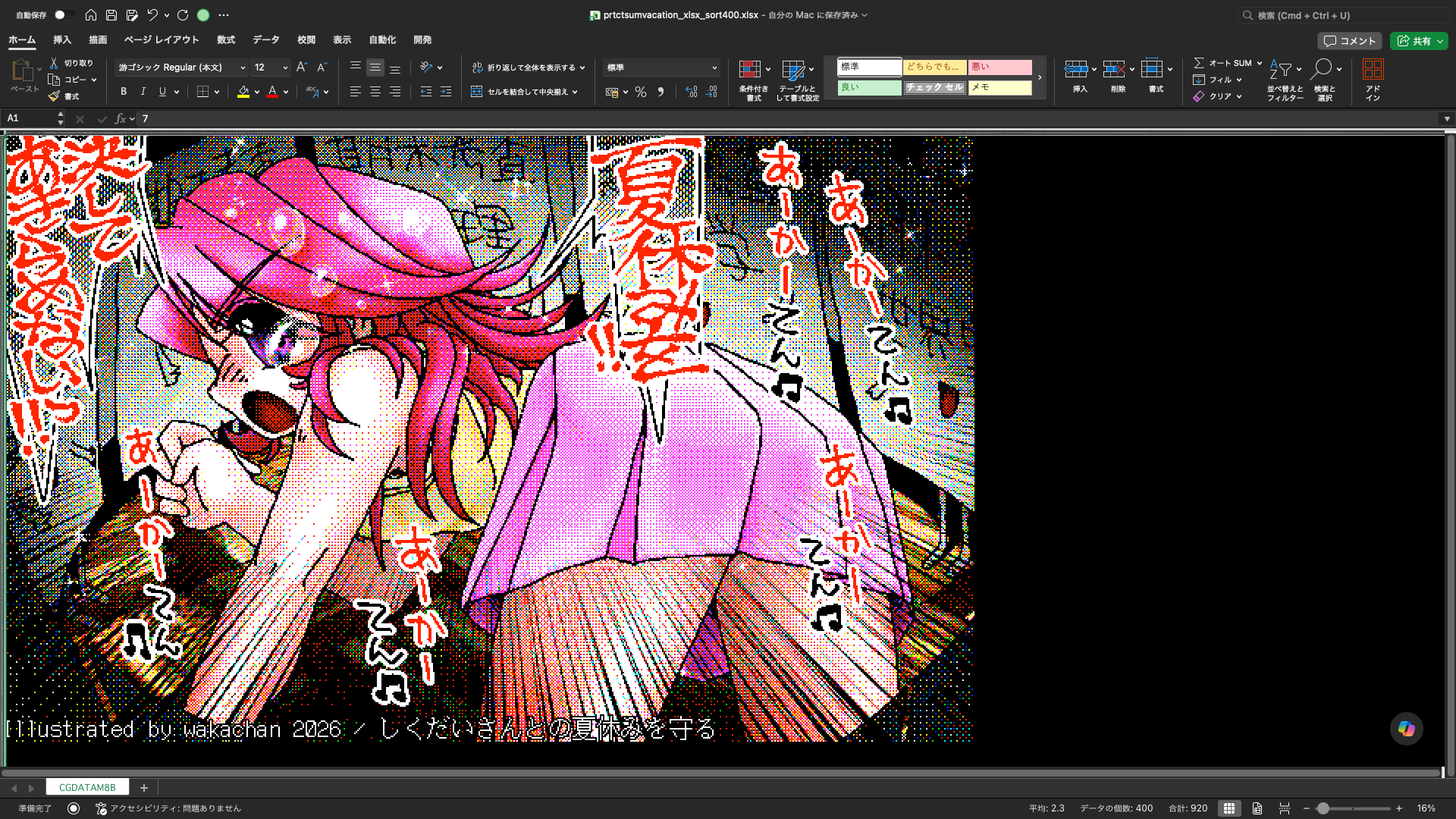The height and width of the screenshot is (819, 1456).
Task: Open the merge and center dropdown arrow
Action: click(575, 92)
